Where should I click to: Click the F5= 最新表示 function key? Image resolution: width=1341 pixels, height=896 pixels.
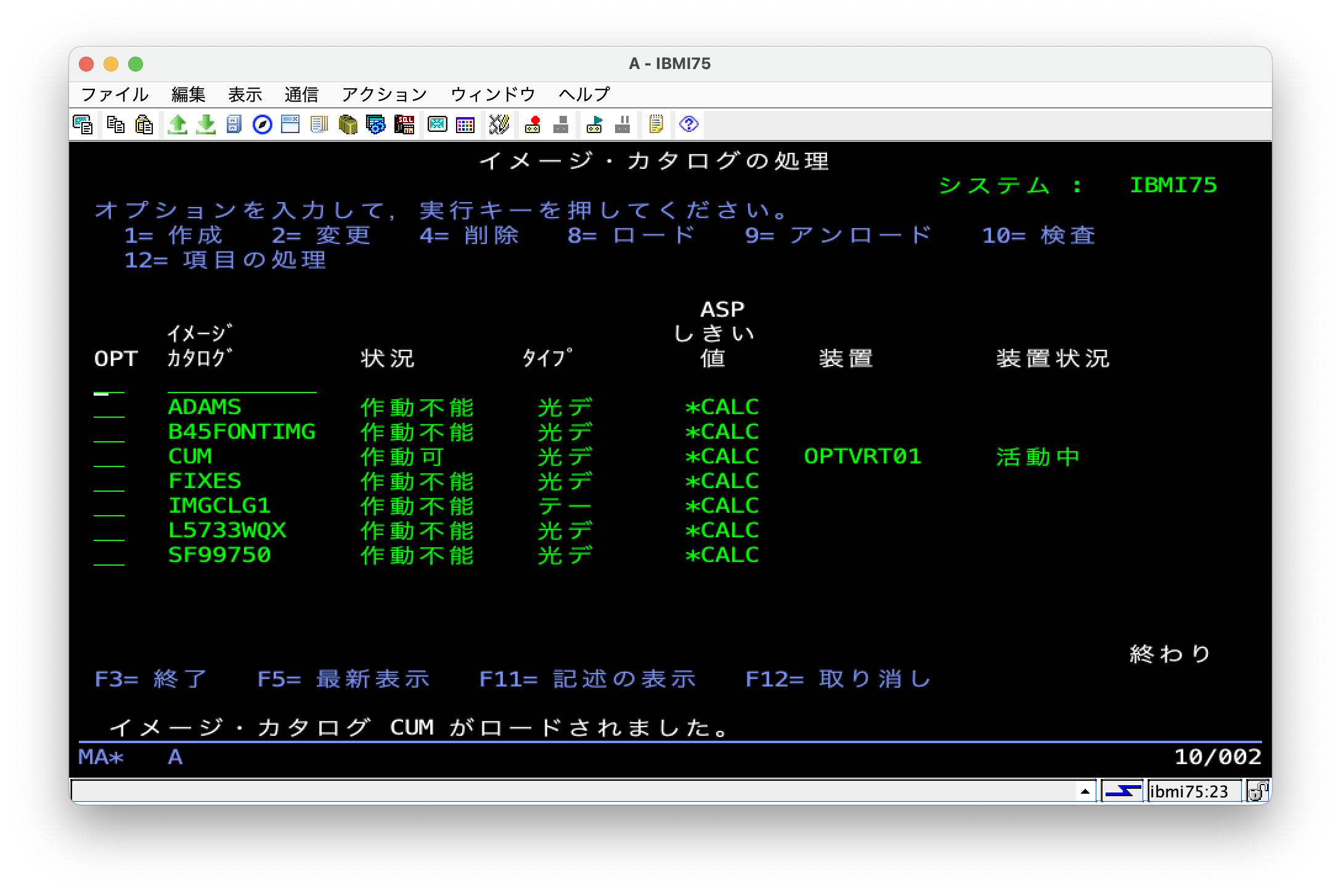(x=343, y=679)
